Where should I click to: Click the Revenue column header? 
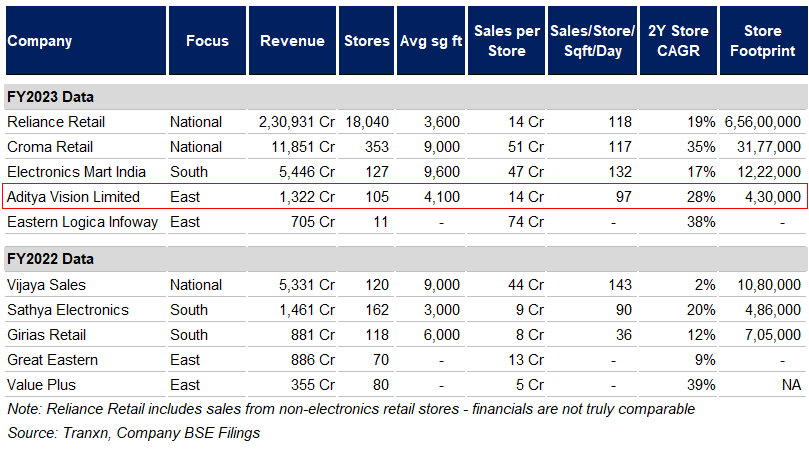(292, 41)
